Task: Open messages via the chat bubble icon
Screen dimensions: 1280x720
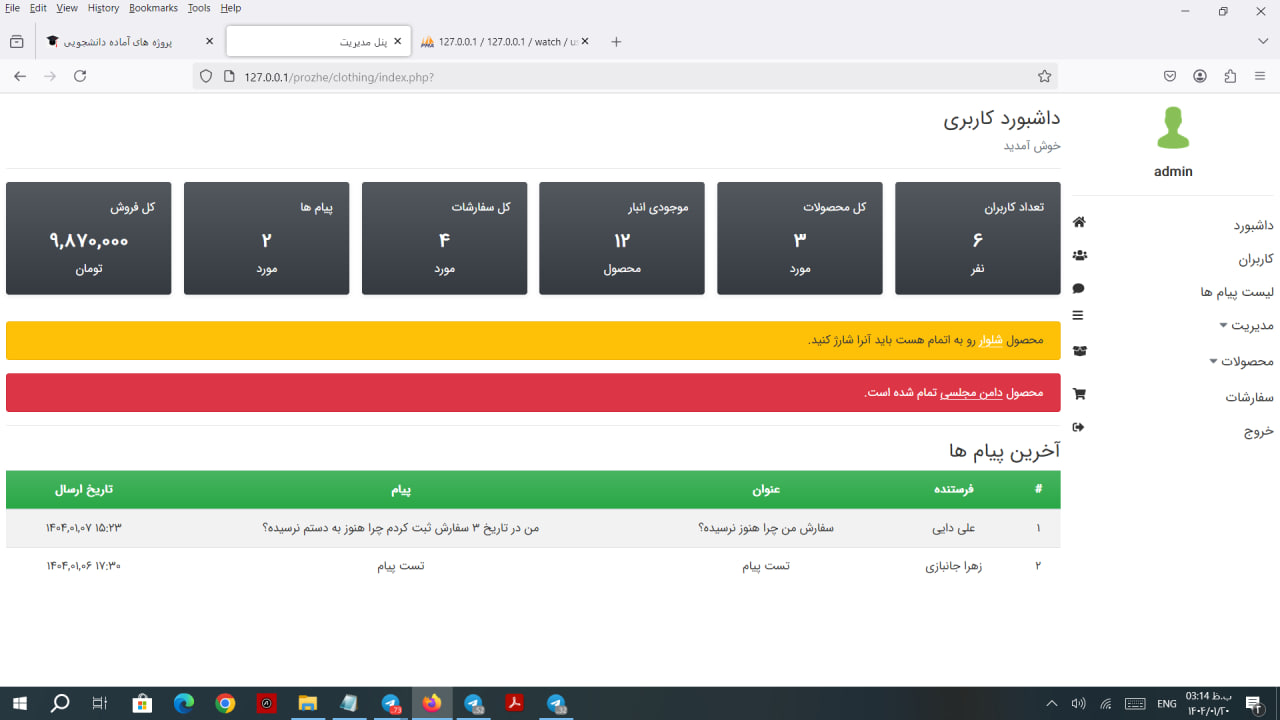Action: point(1078,288)
